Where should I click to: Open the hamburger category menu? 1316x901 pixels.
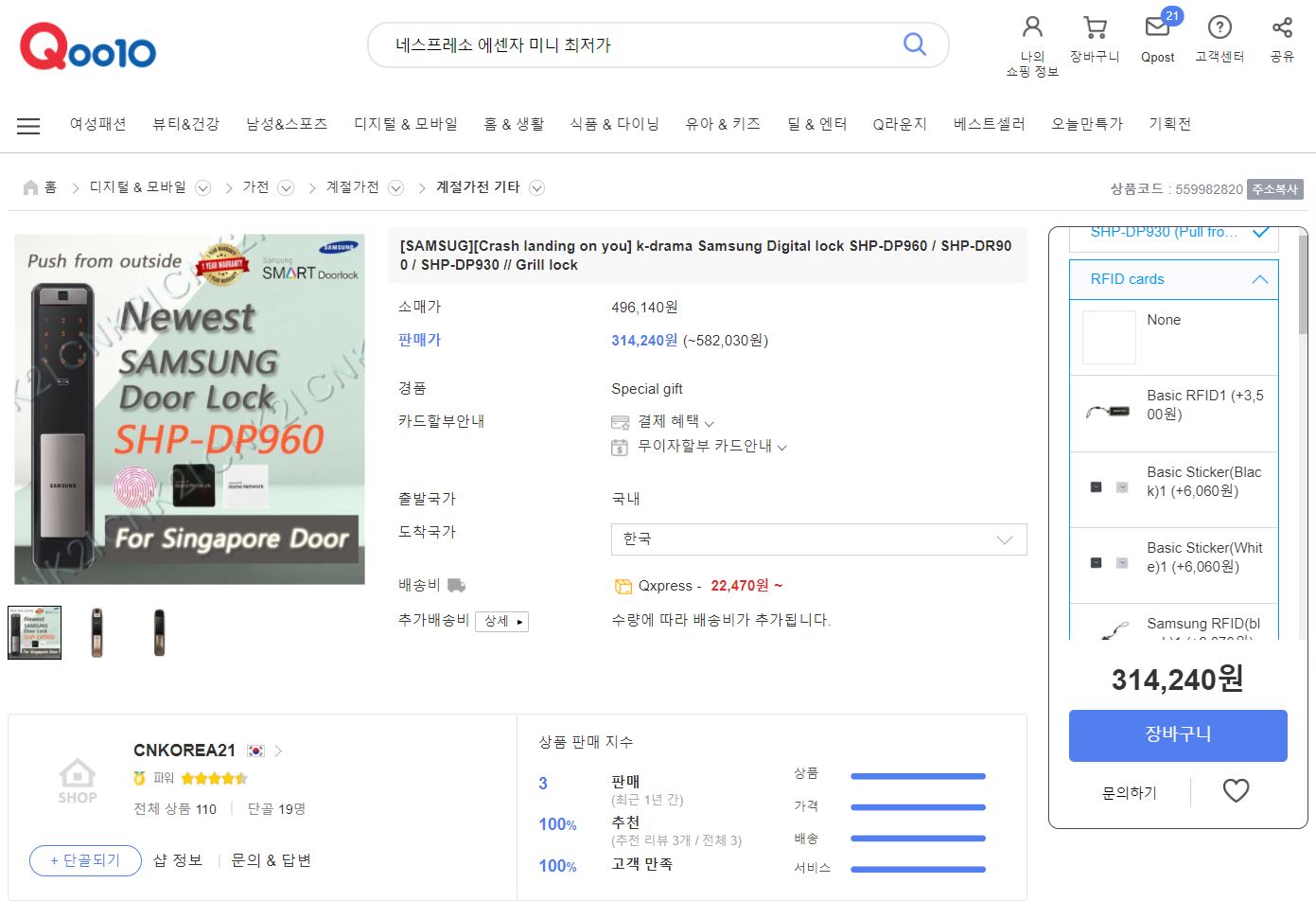click(x=28, y=125)
